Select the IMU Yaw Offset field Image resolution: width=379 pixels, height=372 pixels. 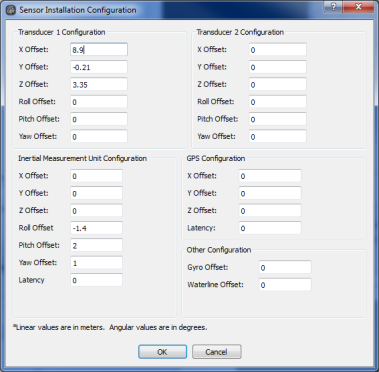(x=96, y=263)
